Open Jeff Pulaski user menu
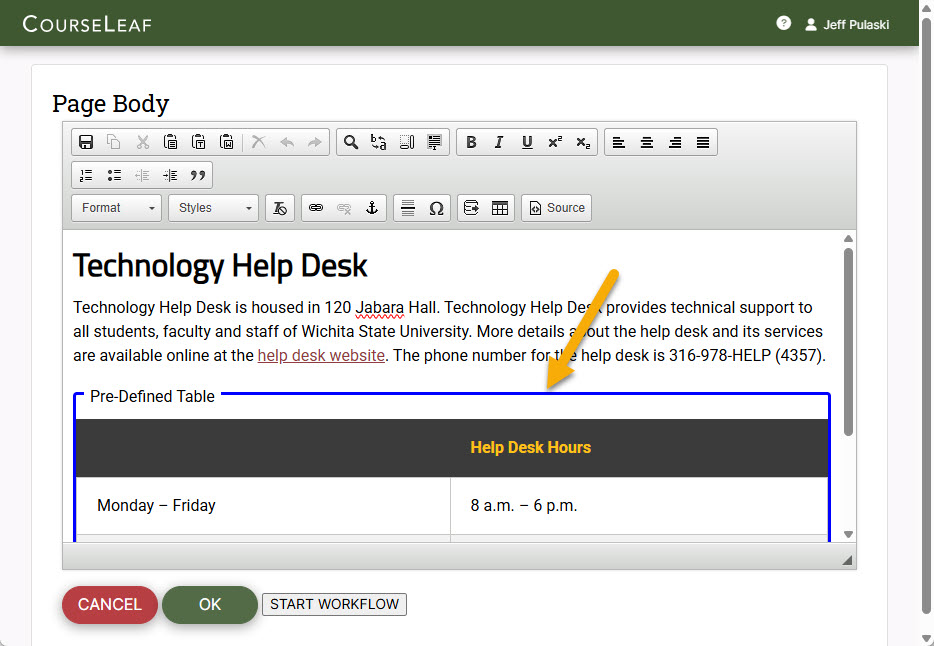 click(x=847, y=24)
